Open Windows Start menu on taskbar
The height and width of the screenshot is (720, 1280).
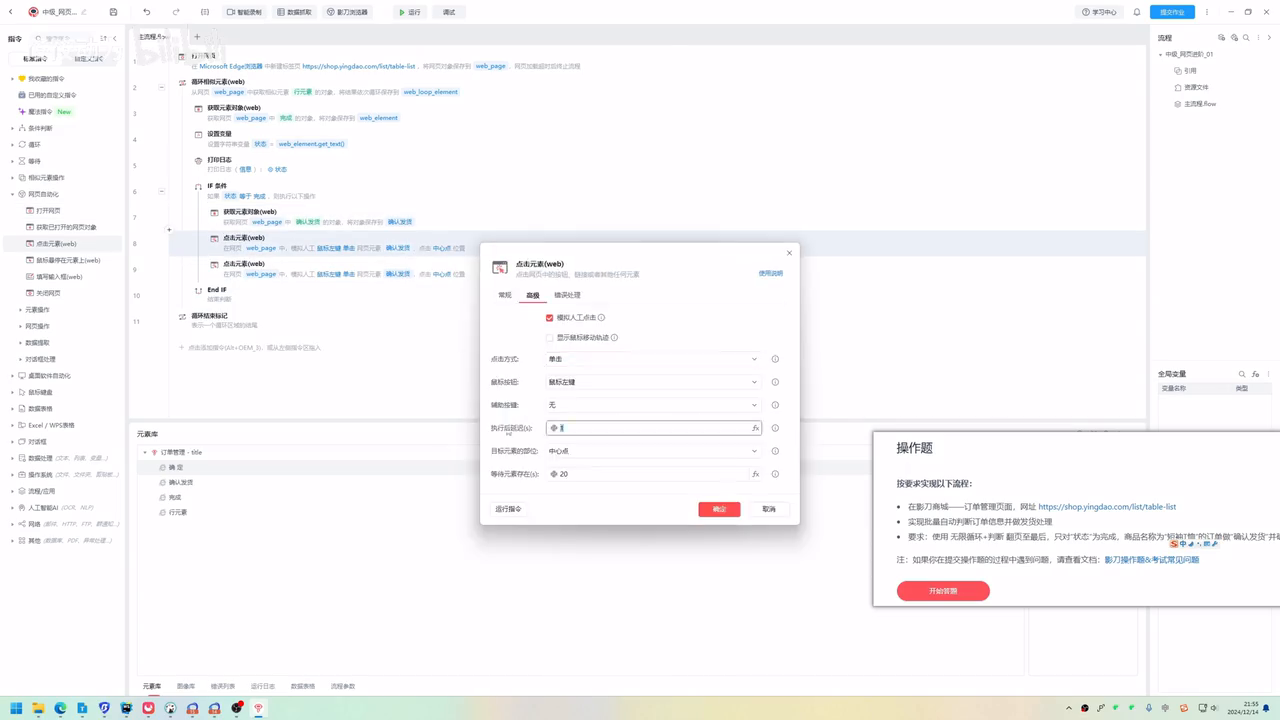click(x=16, y=708)
